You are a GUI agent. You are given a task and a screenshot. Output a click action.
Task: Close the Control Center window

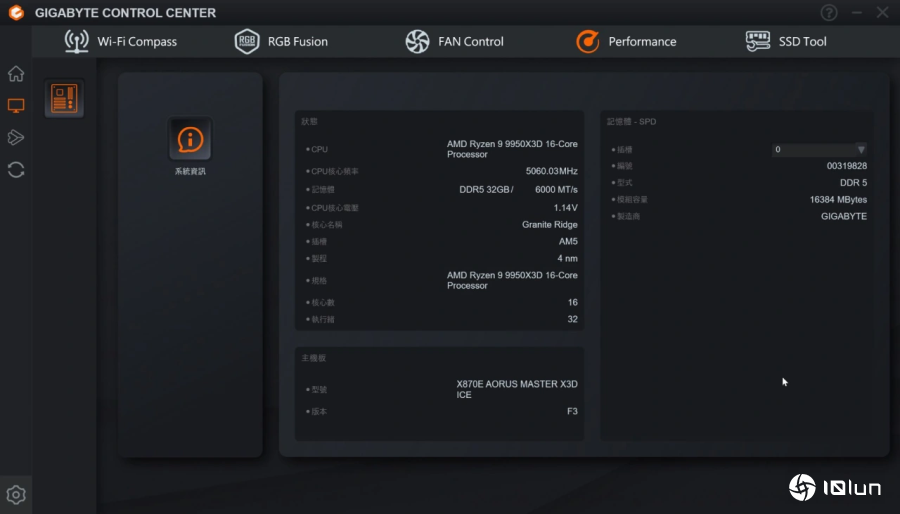[883, 13]
